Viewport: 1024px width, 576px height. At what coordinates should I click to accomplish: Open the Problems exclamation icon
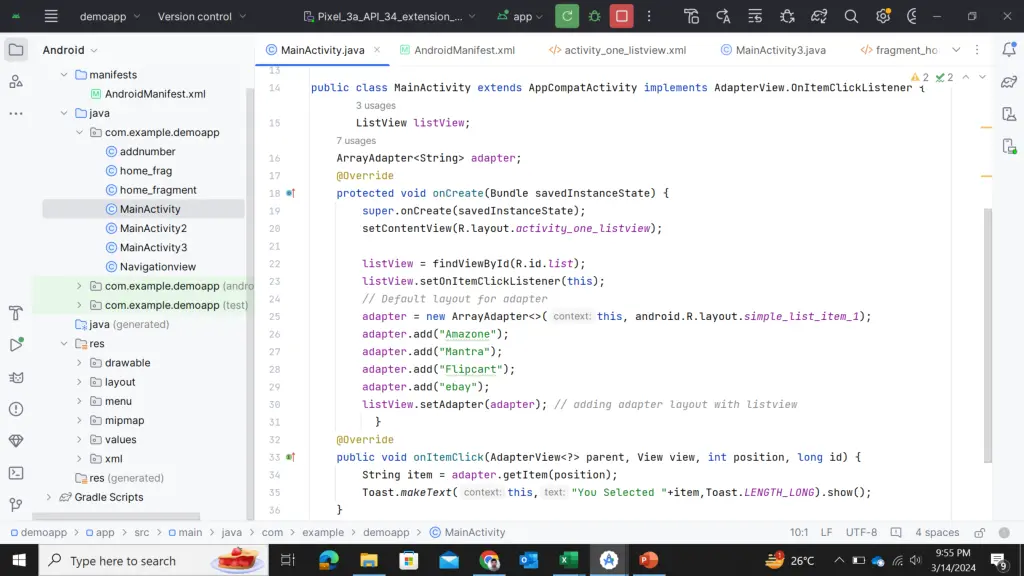click(x=16, y=409)
